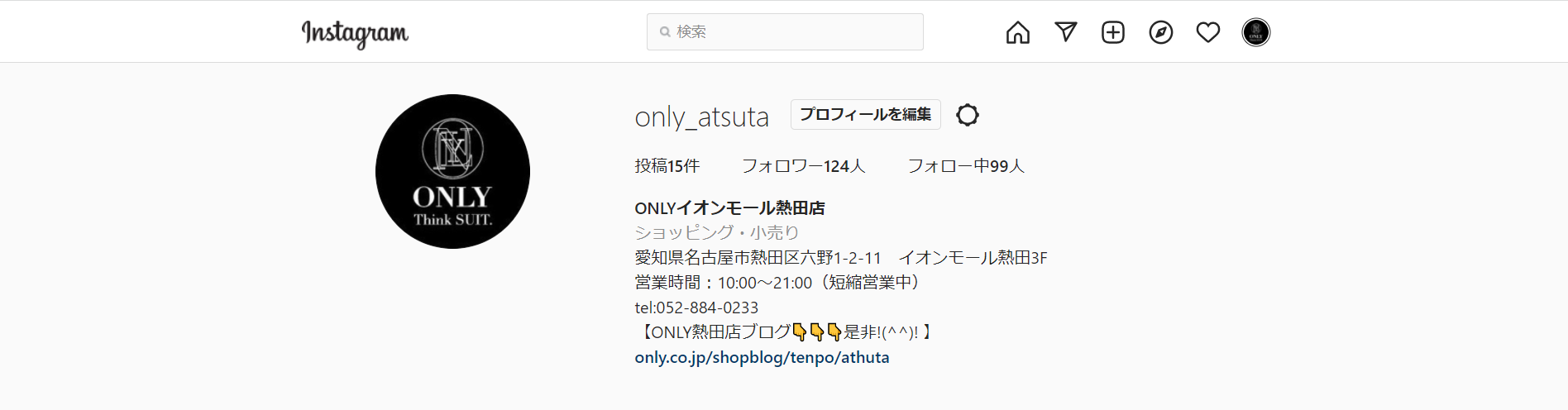The width and height of the screenshot is (1568, 410).
Task: Click プロフィールを編集 button
Action: click(x=866, y=114)
